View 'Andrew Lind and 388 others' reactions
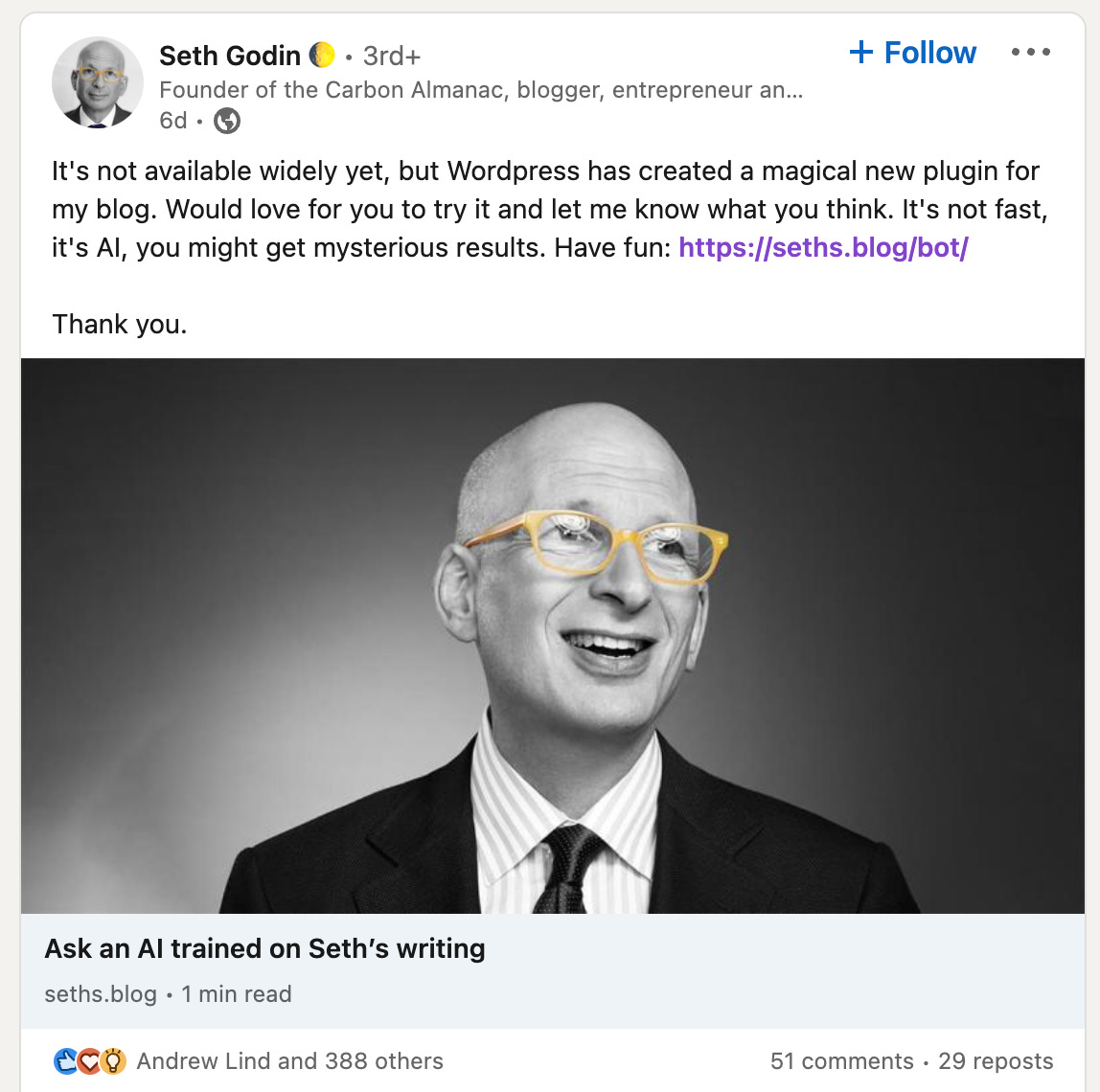 point(289,1061)
